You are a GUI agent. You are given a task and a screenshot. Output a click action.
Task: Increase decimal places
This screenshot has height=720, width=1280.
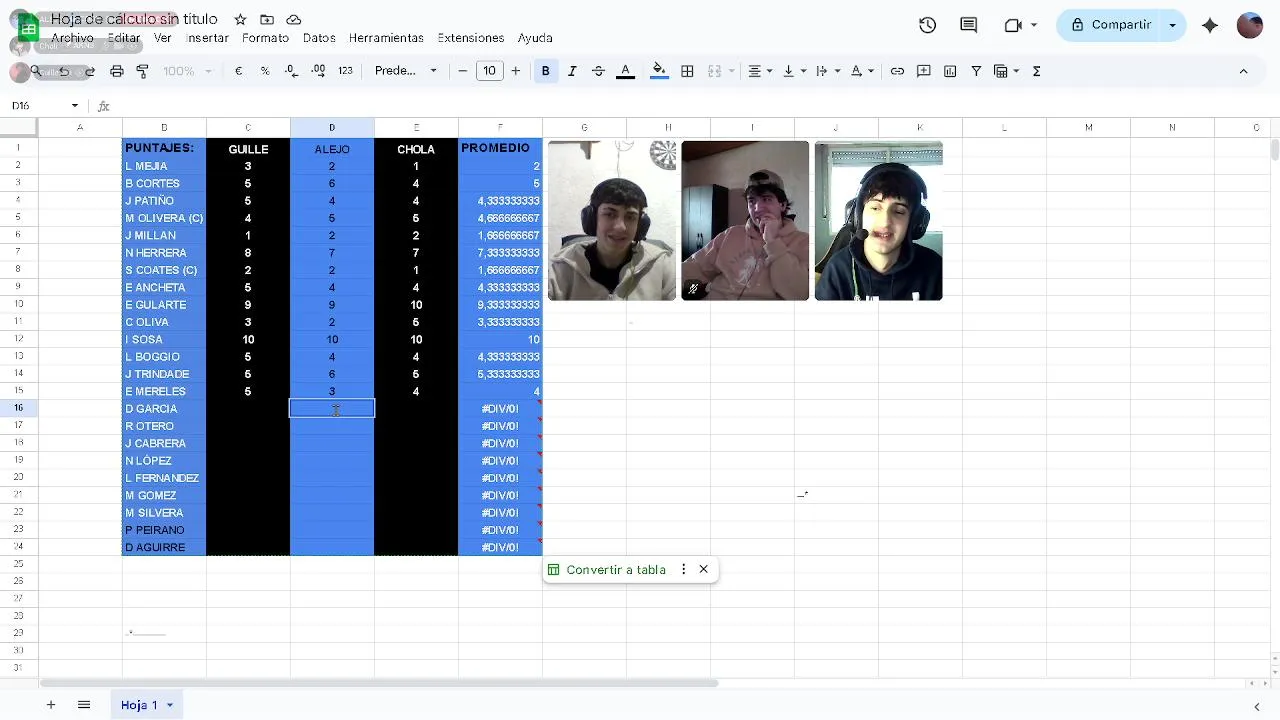[318, 71]
